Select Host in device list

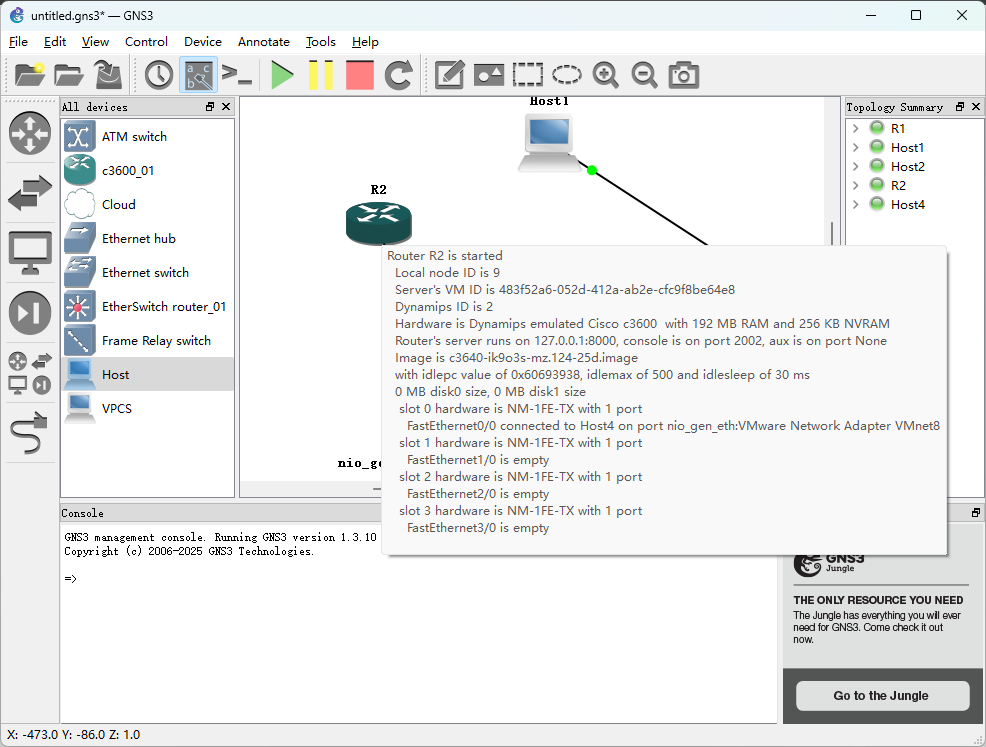point(148,374)
